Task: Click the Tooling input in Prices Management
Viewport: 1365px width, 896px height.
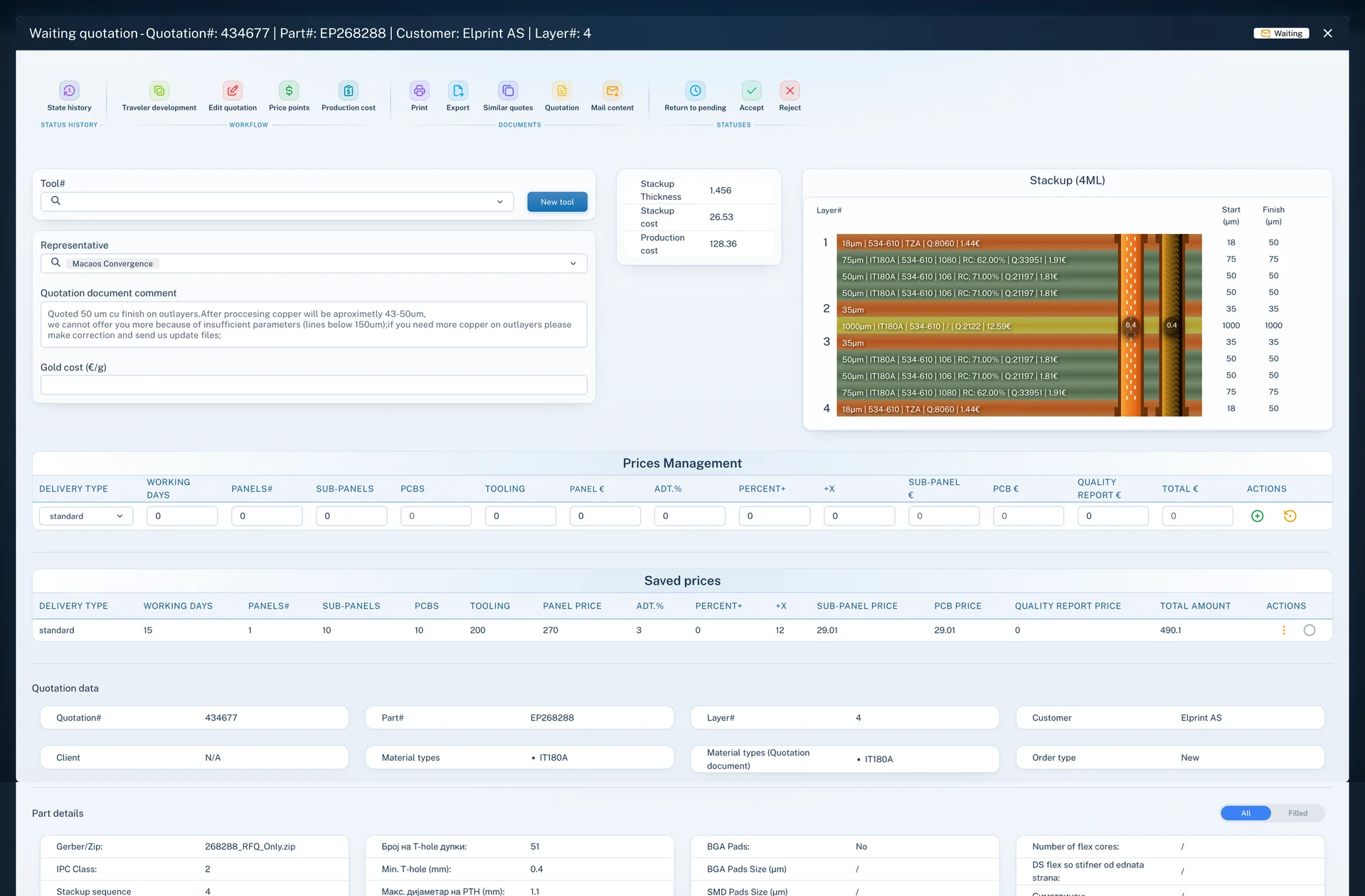Action: click(521, 516)
